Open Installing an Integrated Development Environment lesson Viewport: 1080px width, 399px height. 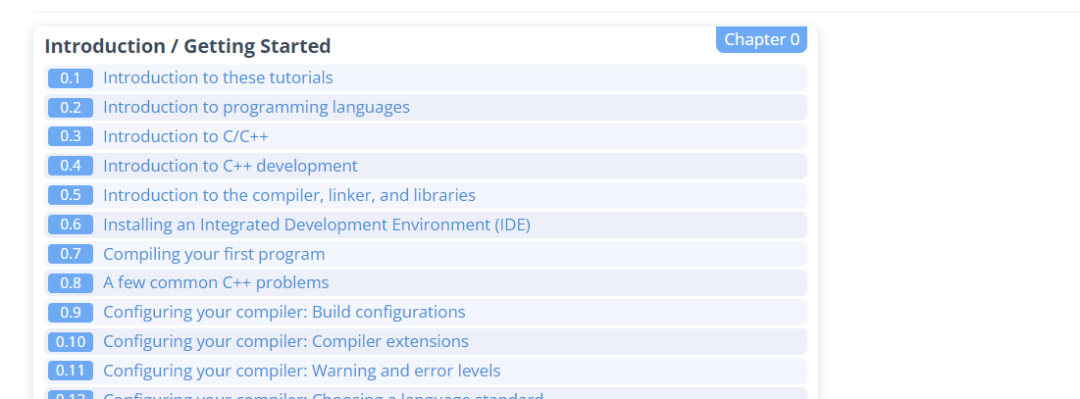pos(317,225)
